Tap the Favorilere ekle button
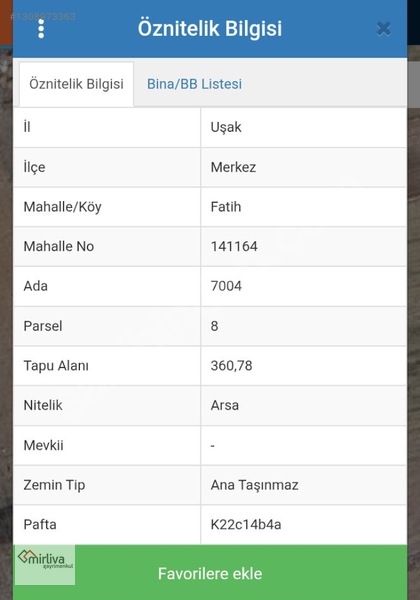 point(210,573)
